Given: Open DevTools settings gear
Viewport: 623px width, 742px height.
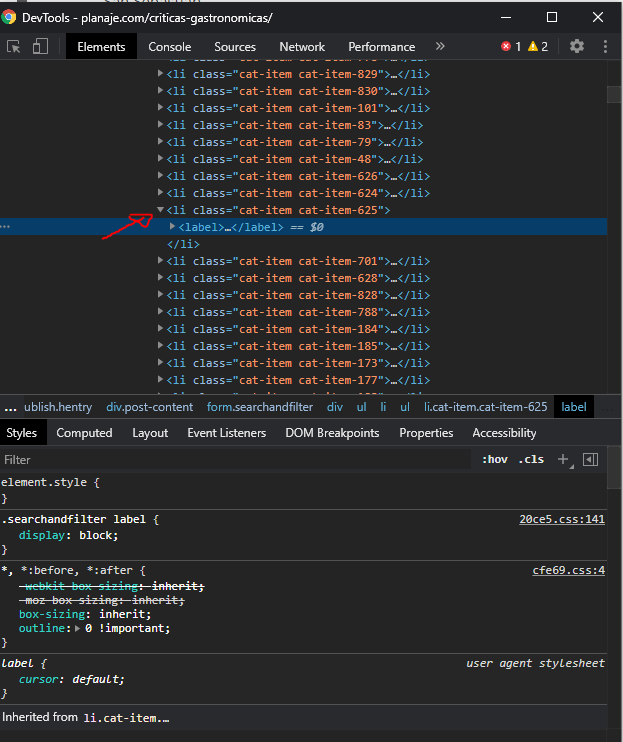Looking at the screenshot, I should pos(577,46).
